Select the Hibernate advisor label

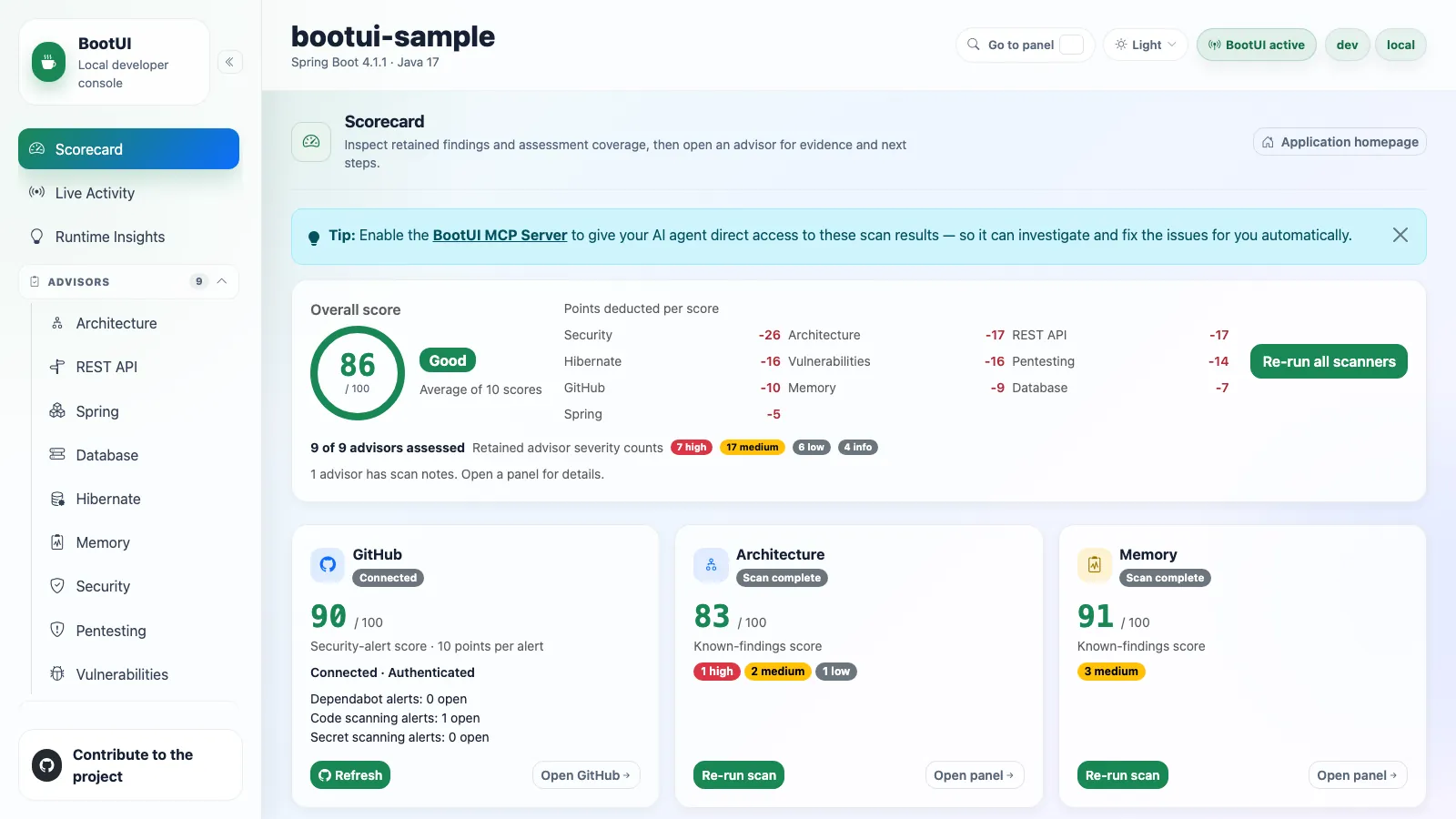click(x=108, y=499)
